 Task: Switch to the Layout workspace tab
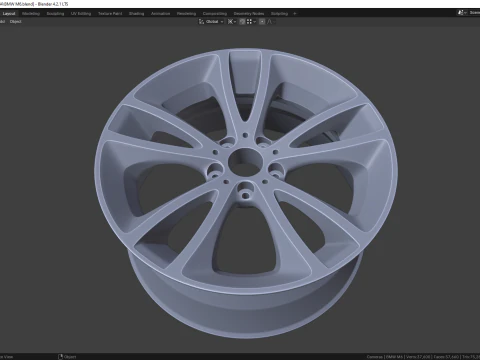pyautogui.click(x=9, y=14)
